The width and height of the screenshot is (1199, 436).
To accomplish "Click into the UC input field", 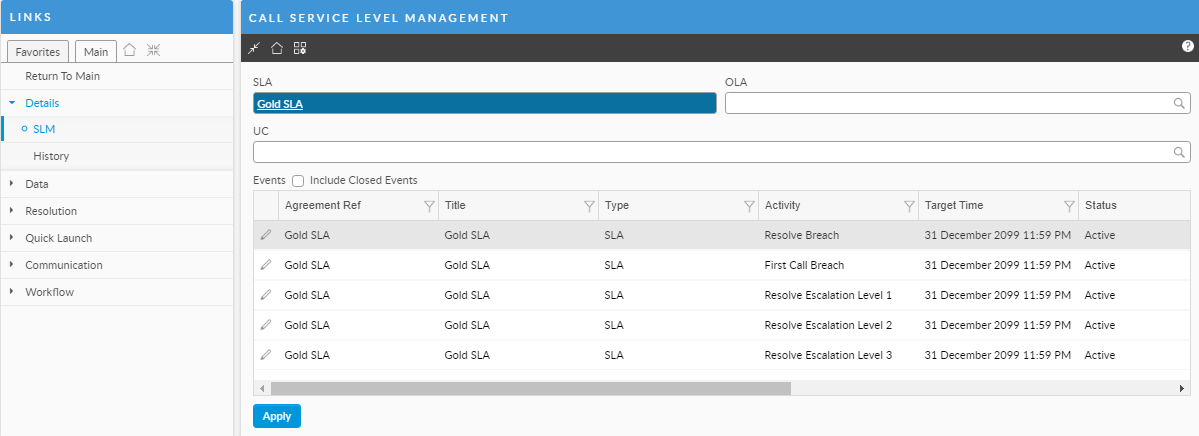I will tap(712, 152).
